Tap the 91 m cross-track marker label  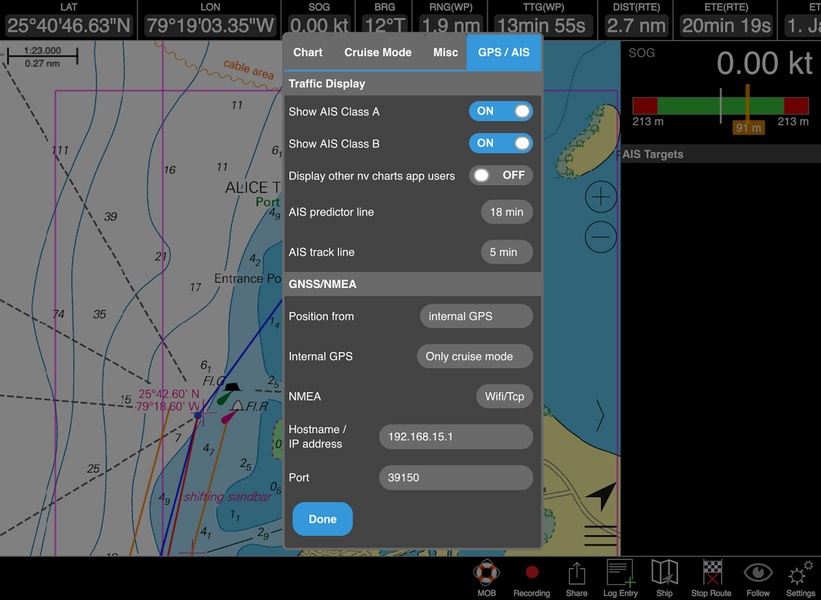[x=748, y=128]
